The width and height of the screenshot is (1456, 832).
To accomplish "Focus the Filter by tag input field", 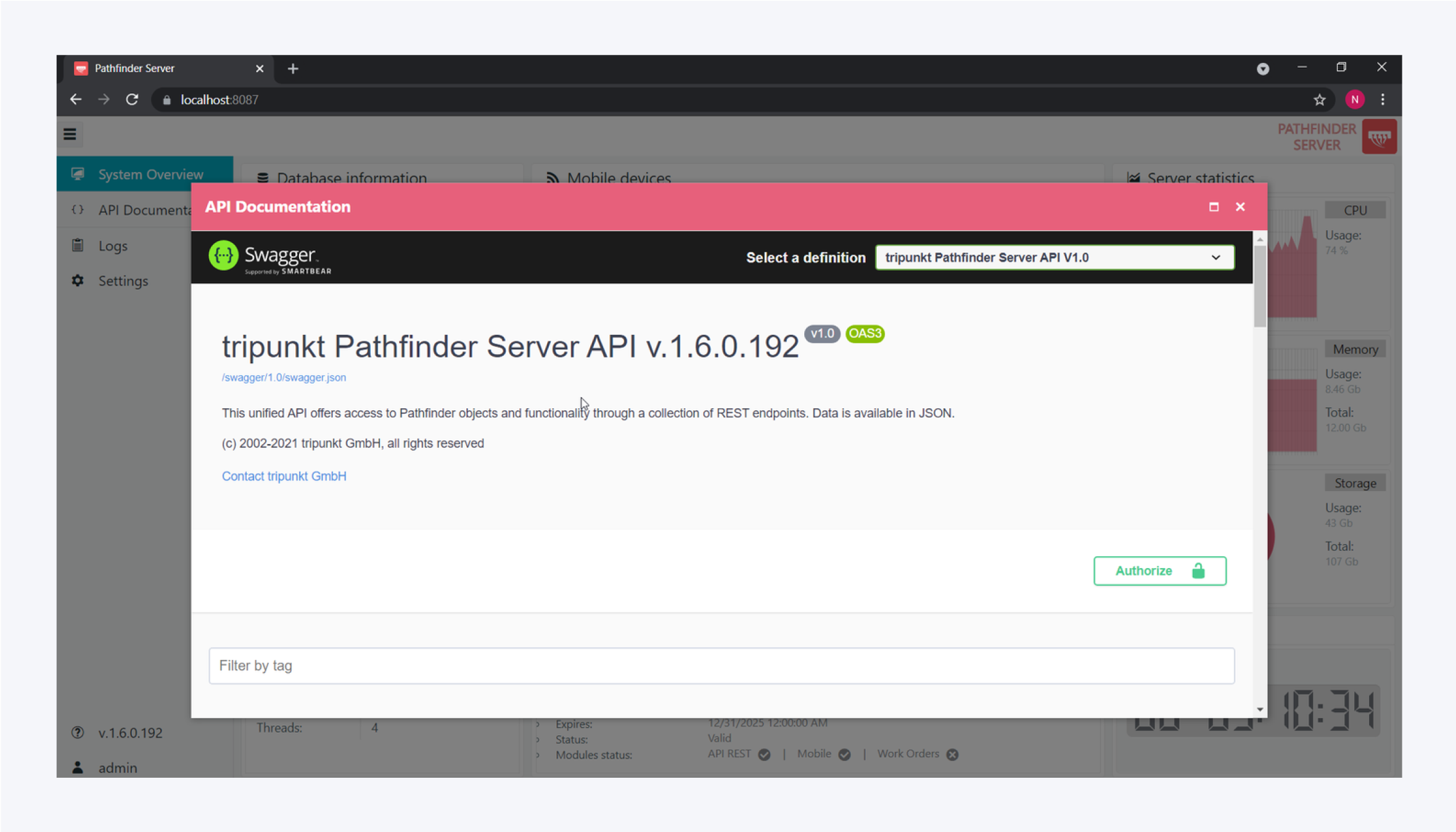I will point(722,665).
